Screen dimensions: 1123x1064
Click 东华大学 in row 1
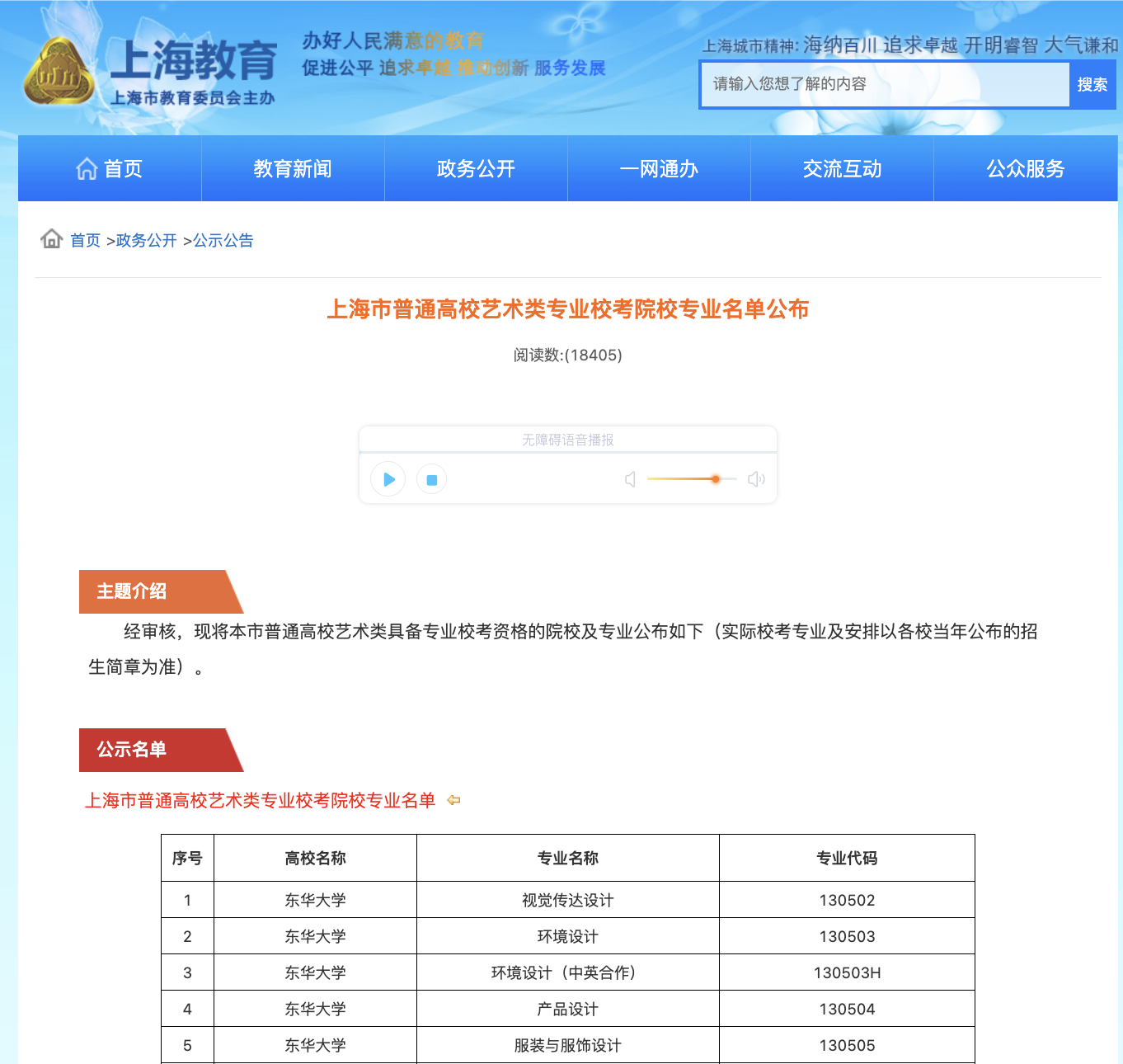315,900
